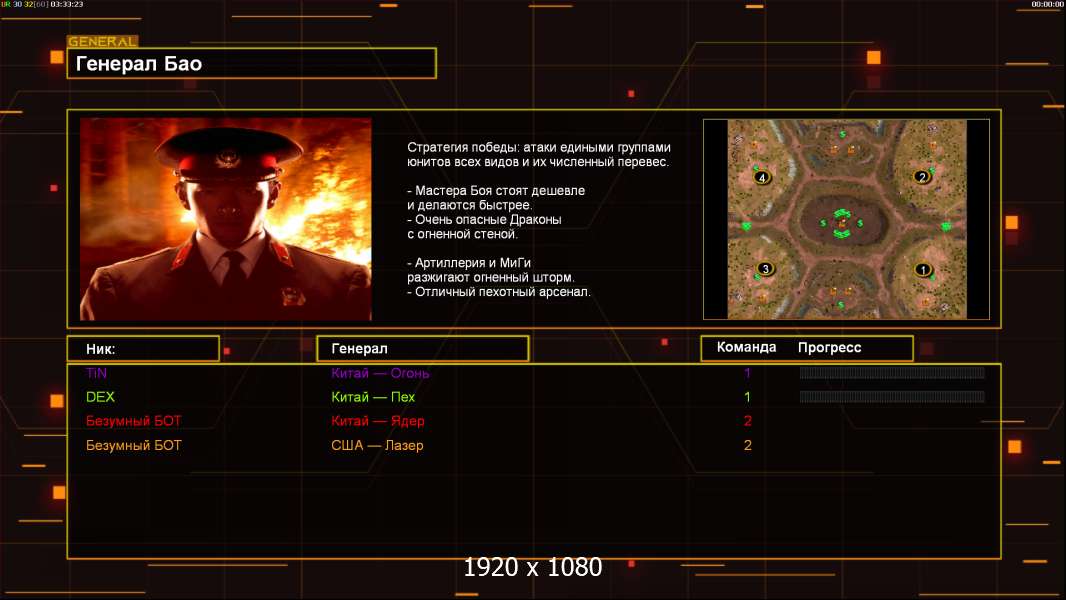This screenshot has height=600, width=1066.
Task: Click the 'Очень опасные Драконы' line
Action: coord(485,219)
